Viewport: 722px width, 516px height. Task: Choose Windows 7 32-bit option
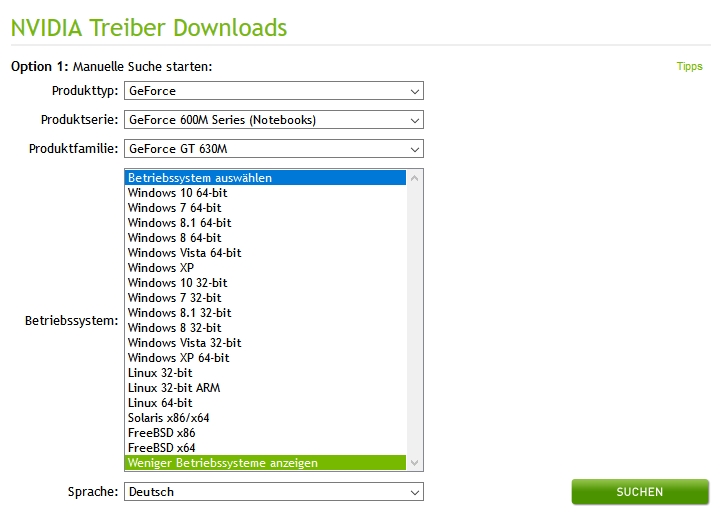point(265,298)
